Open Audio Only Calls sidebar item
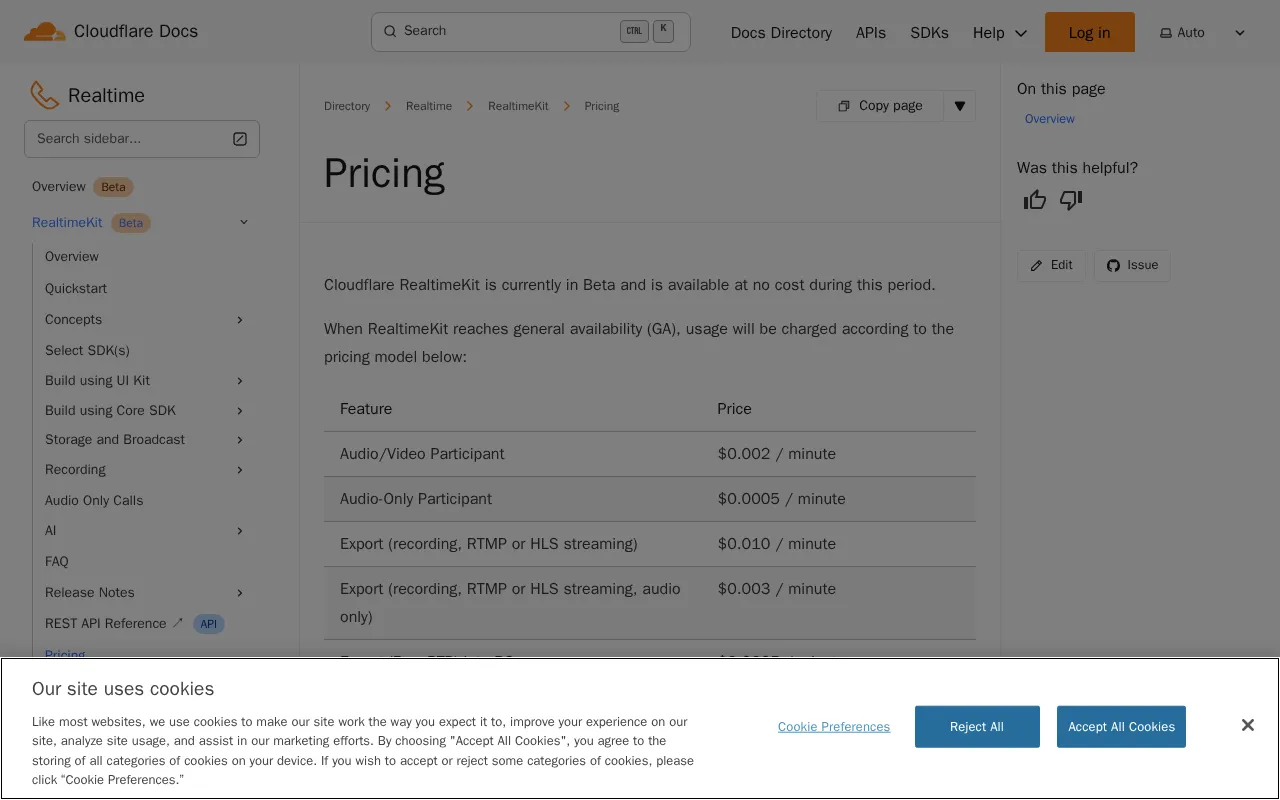 (x=94, y=501)
